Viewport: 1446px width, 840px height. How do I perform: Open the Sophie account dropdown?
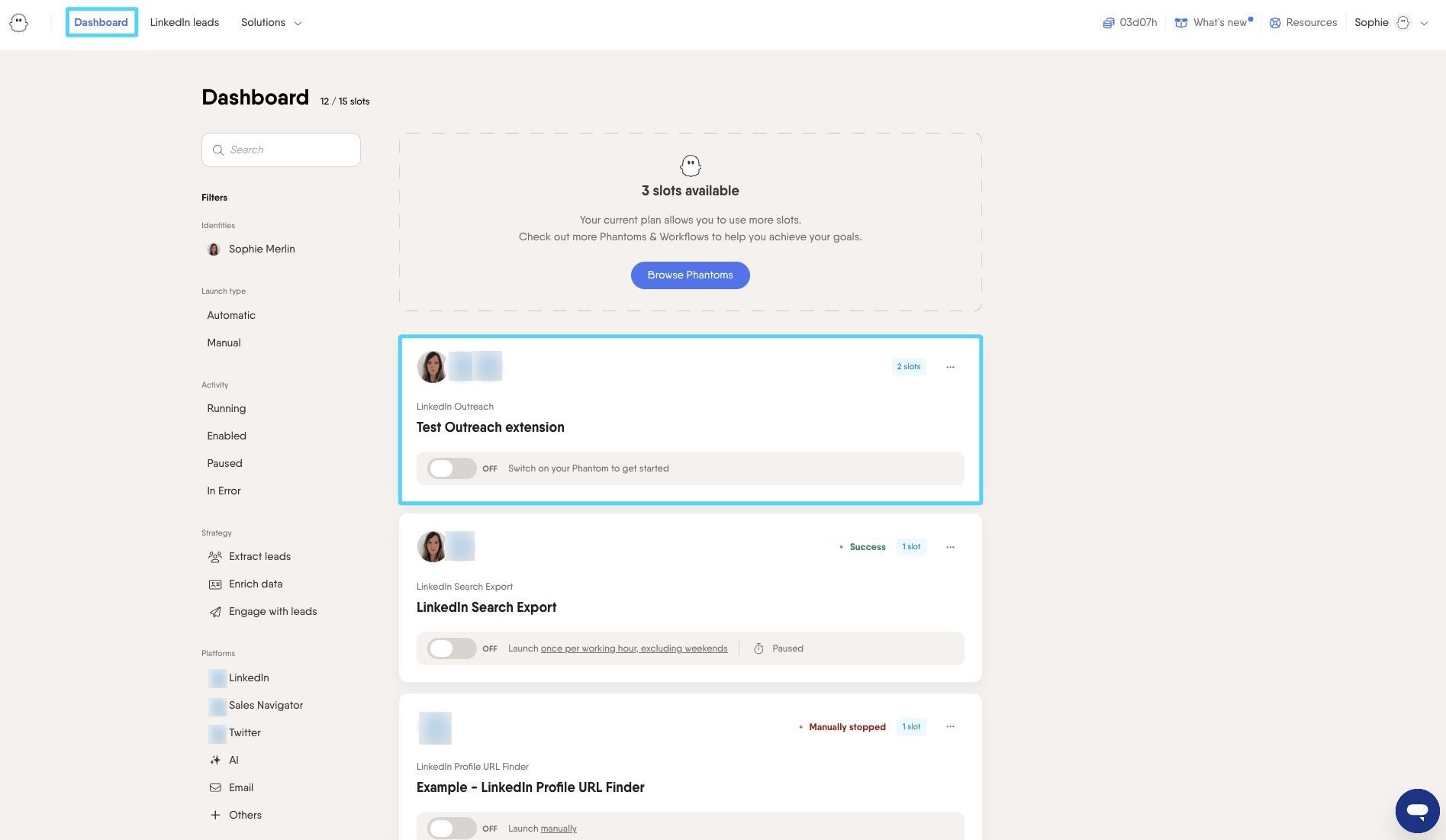click(1391, 23)
